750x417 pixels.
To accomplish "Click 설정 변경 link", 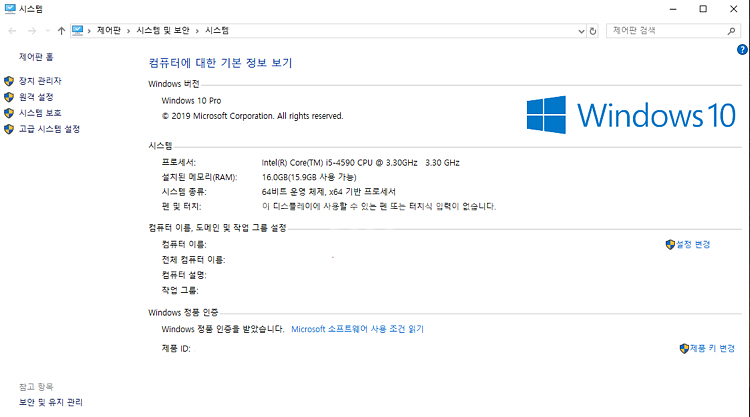I will [693, 244].
